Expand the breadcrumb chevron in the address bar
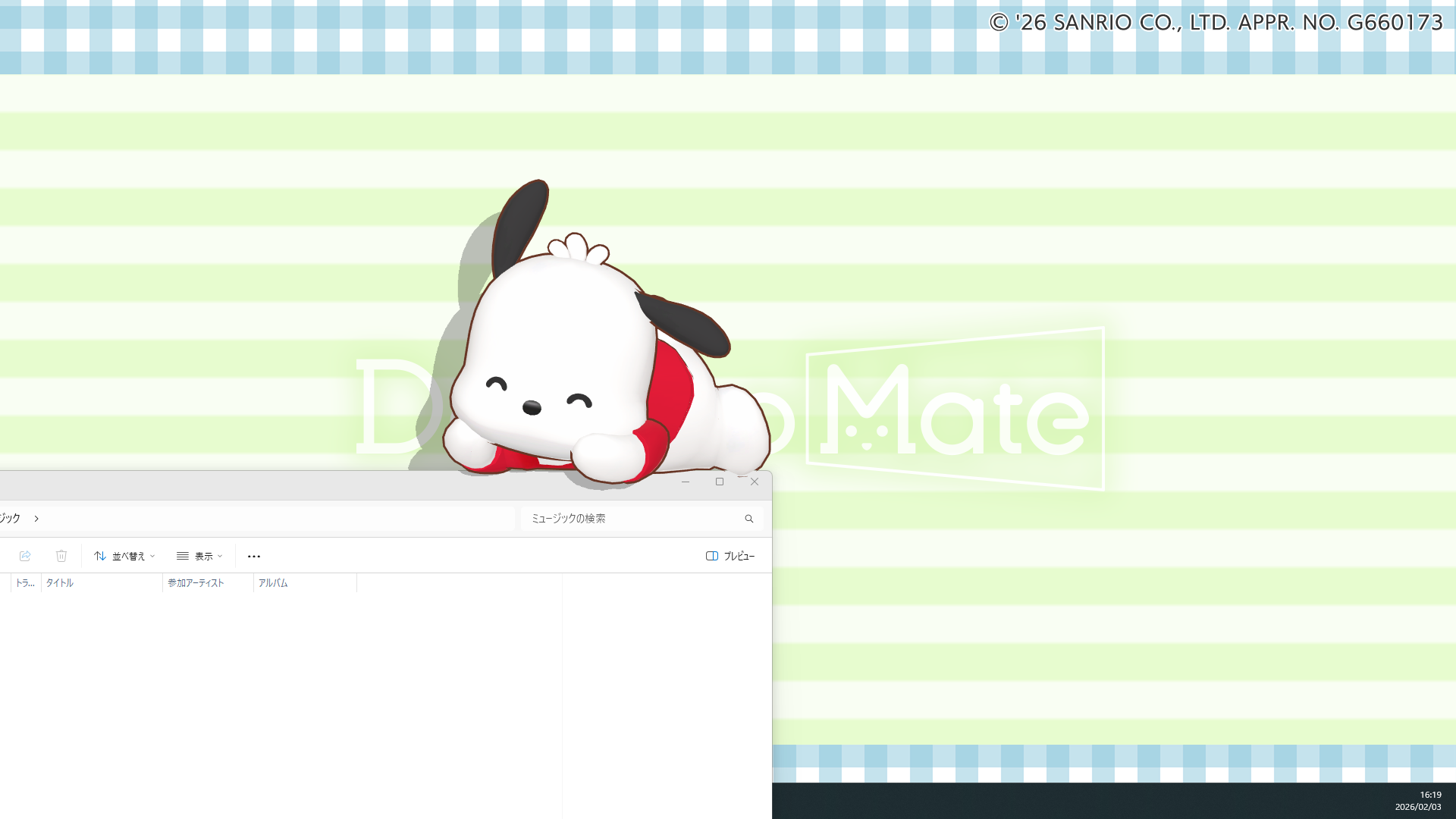This screenshot has width=1456, height=819. 36,519
